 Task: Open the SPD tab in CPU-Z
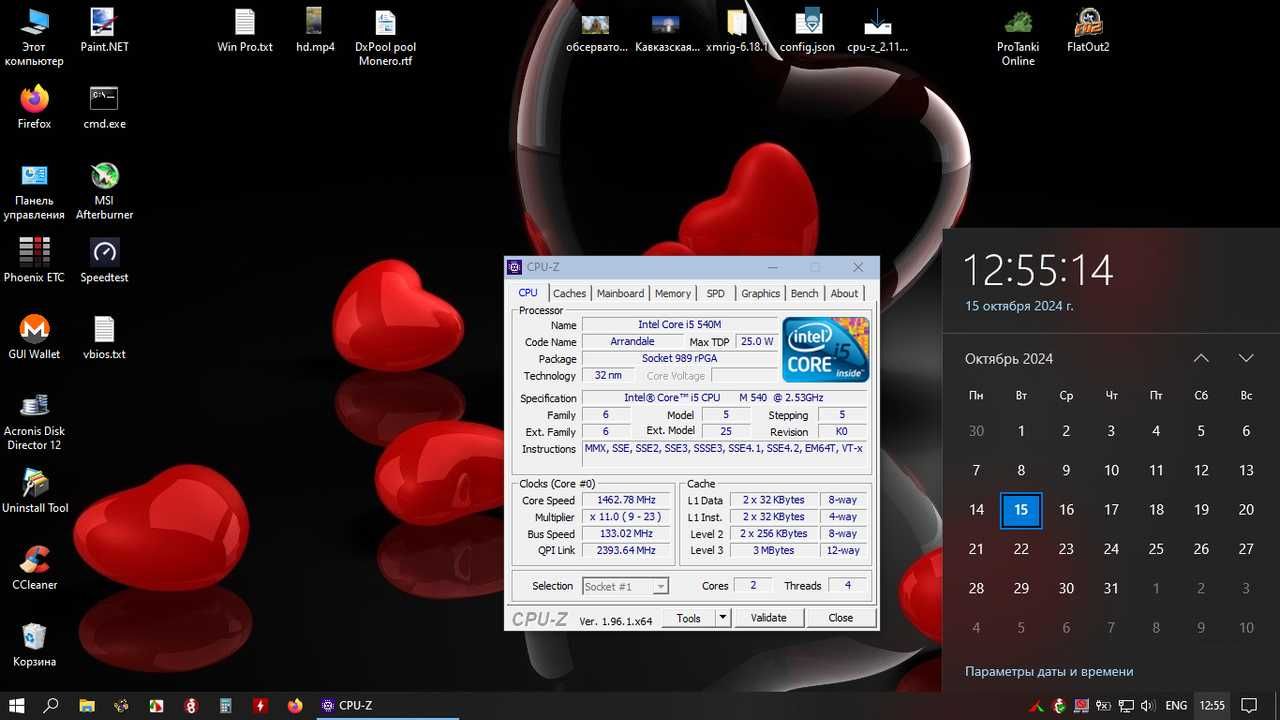[716, 293]
